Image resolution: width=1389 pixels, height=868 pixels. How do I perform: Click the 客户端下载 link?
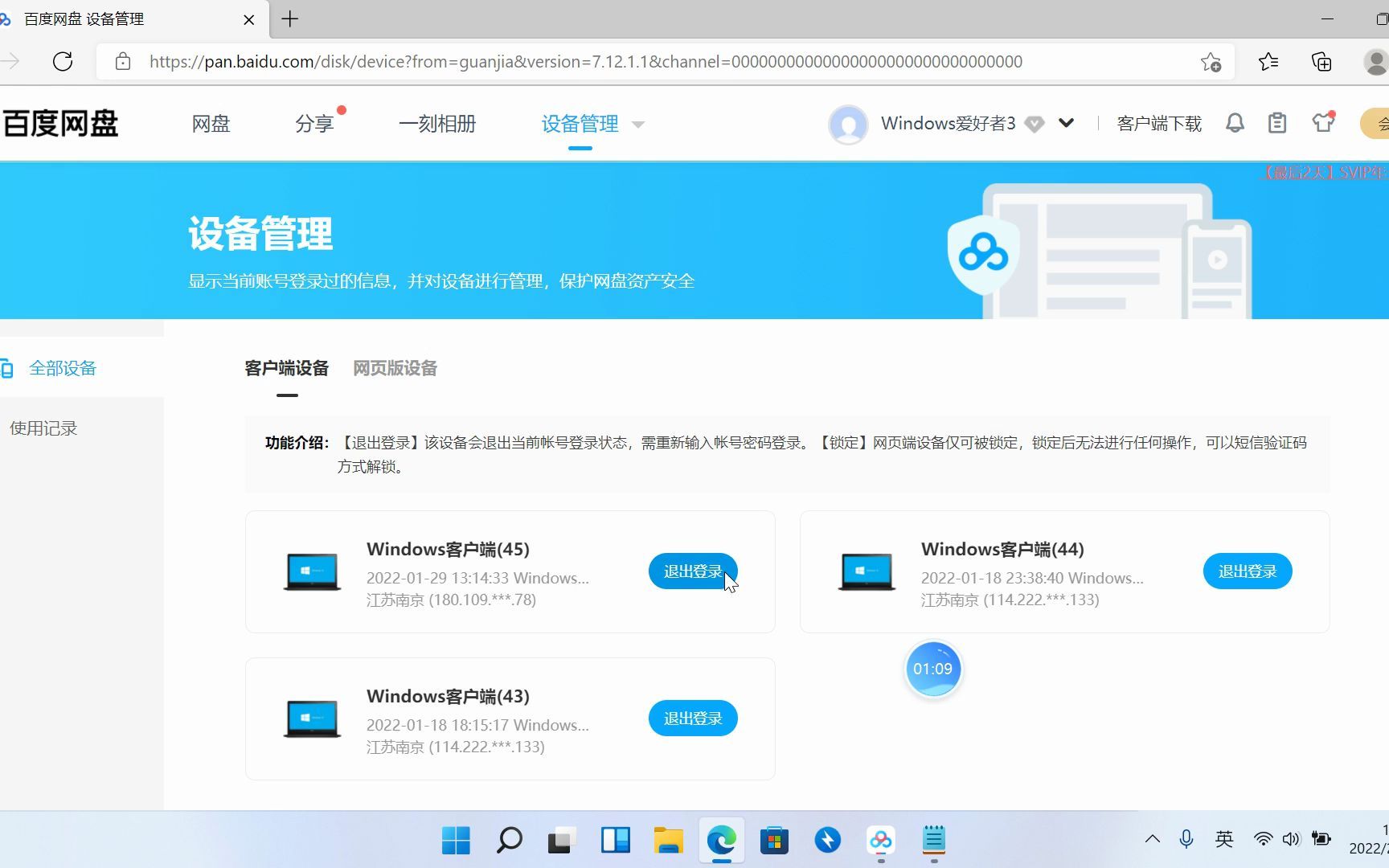[x=1159, y=124]
